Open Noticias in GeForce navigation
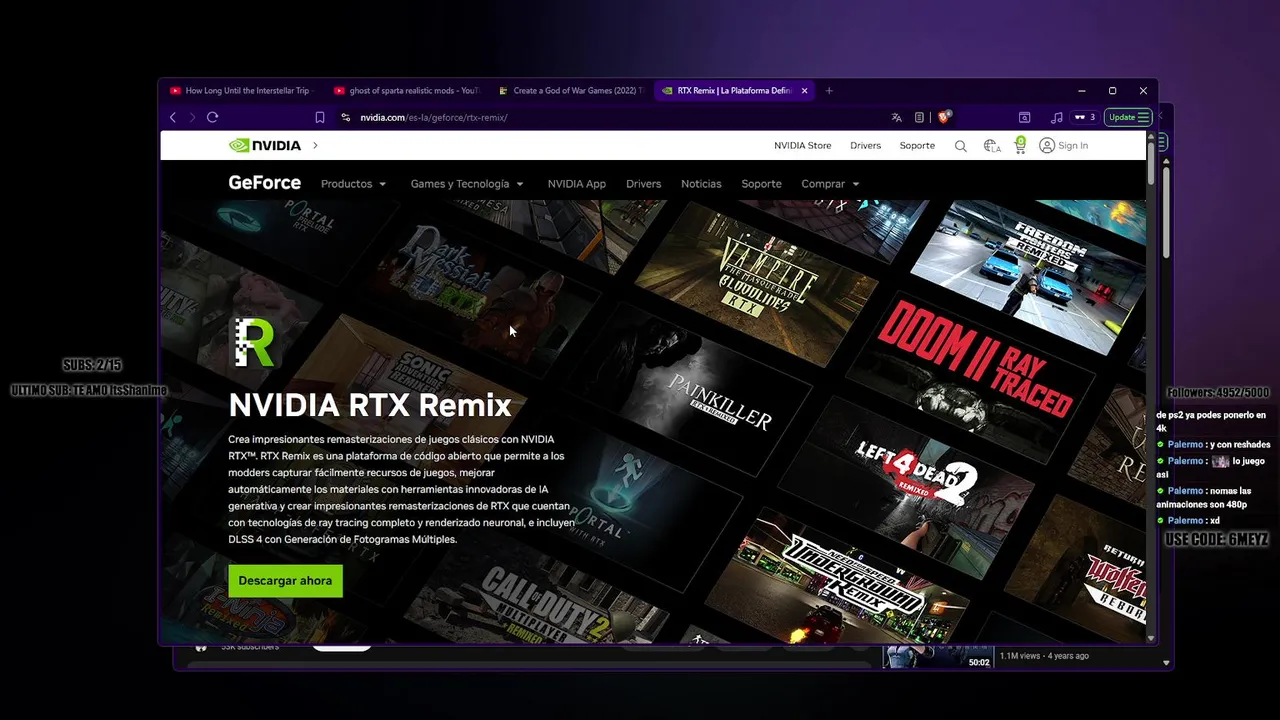This screenshot has width=1280, height=720. pyautogui.click(x=701, y=184)
